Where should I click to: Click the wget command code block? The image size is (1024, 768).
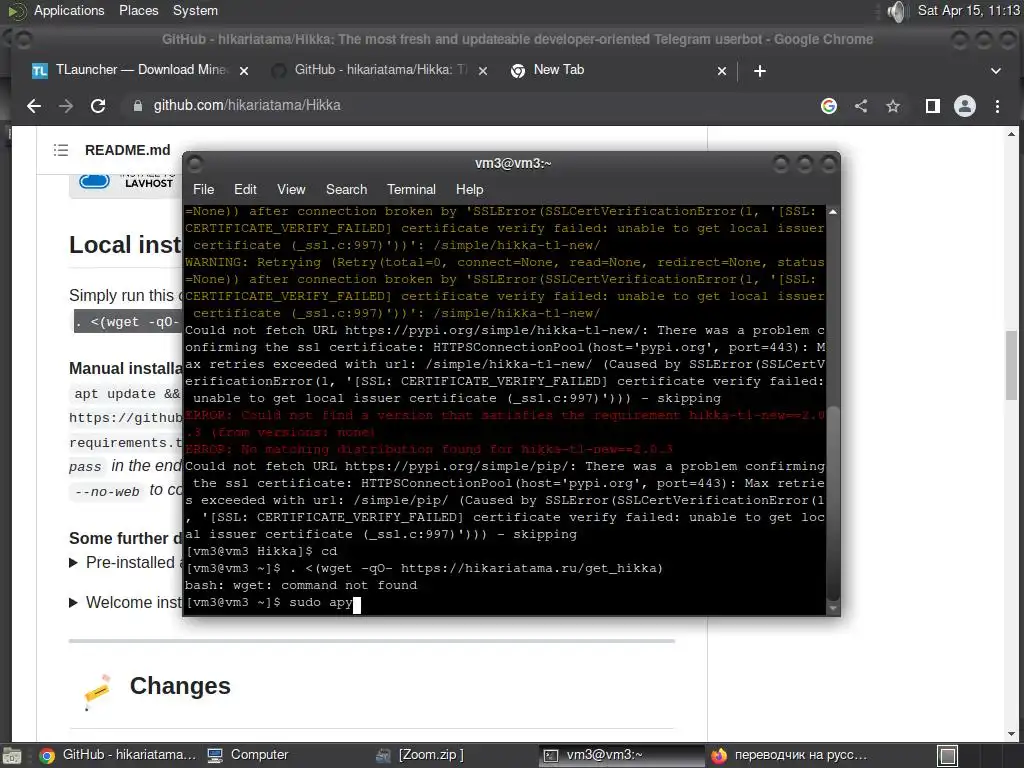(x=128, y=322)
